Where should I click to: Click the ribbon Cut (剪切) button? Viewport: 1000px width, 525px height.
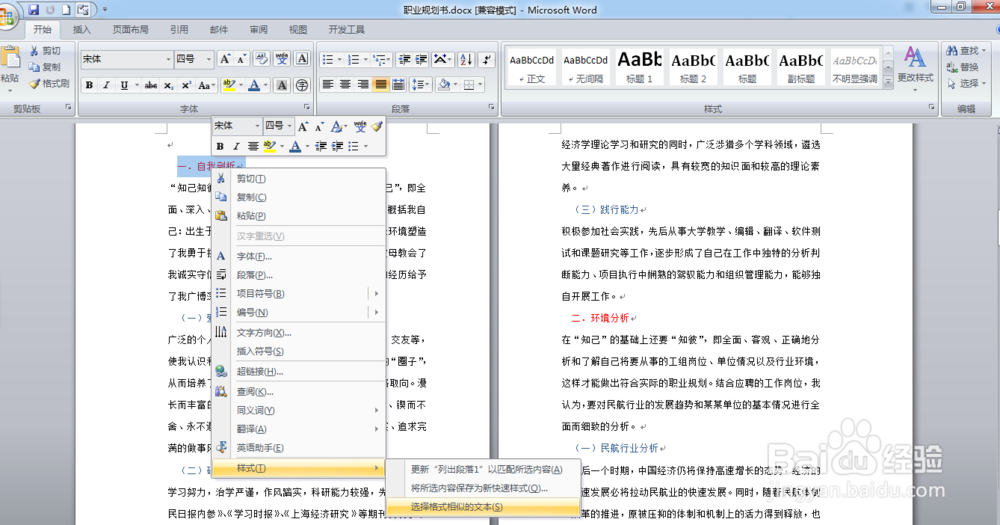pyautogui.click(x=45, y=51)
